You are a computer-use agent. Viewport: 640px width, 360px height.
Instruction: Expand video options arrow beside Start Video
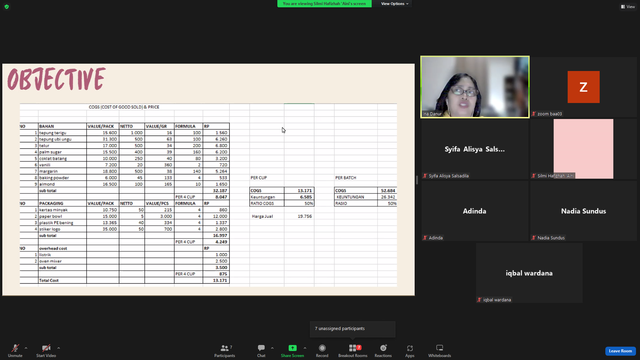pyautogui.click(x=58, y=348)
